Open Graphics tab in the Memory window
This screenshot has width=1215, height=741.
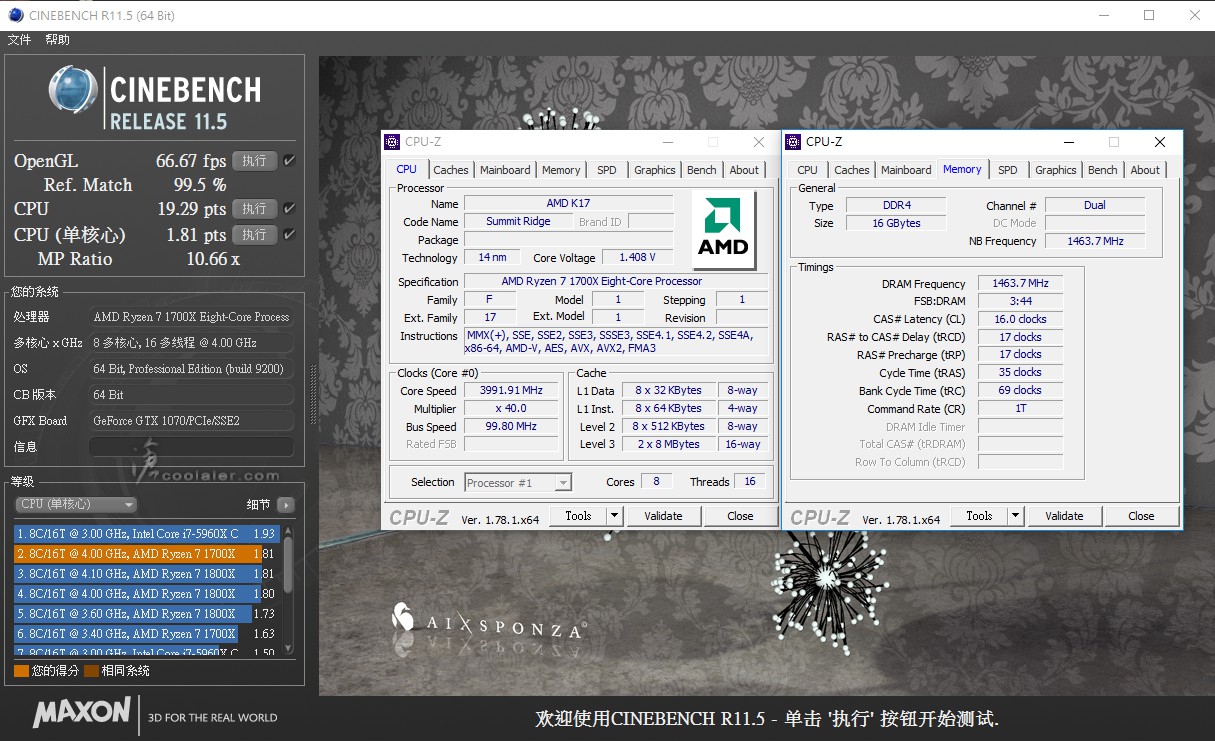(1056, 170)
